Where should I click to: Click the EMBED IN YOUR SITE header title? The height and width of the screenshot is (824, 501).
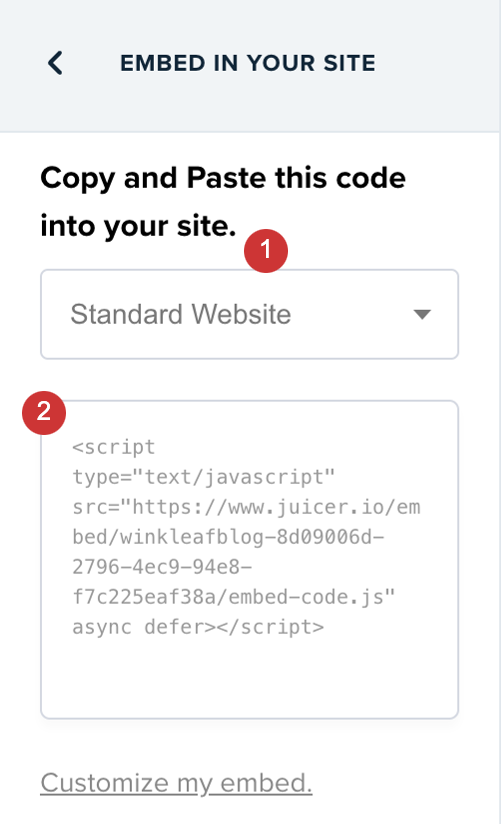tap(248, 63)
